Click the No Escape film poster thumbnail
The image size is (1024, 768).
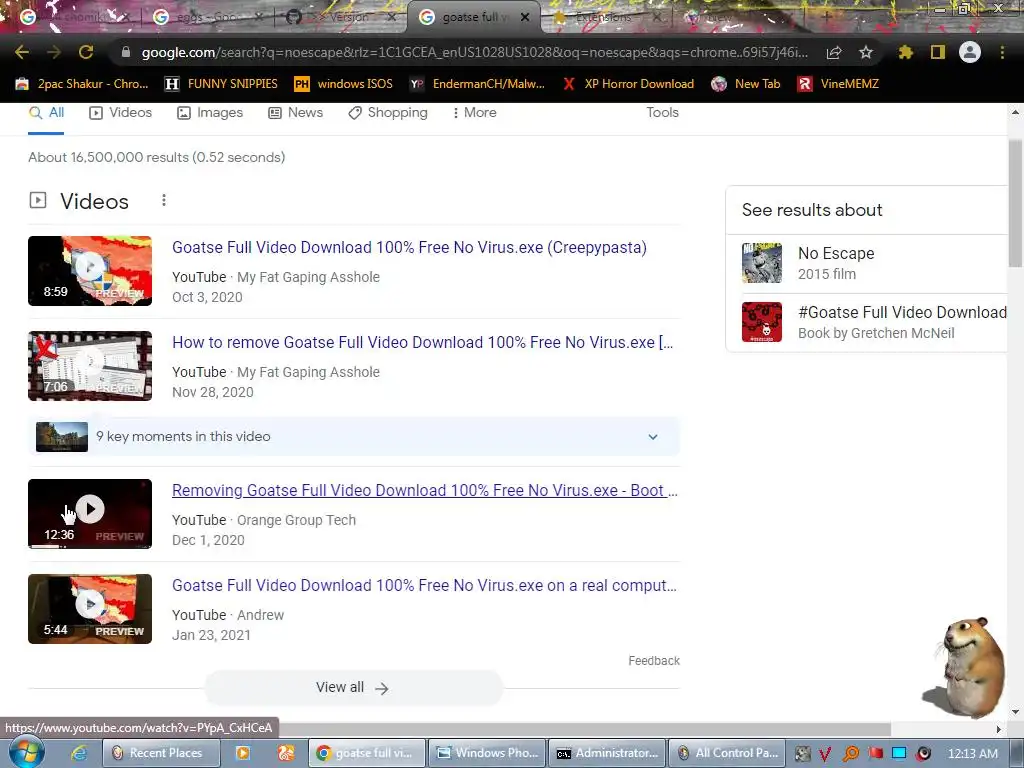pos(761,263)
